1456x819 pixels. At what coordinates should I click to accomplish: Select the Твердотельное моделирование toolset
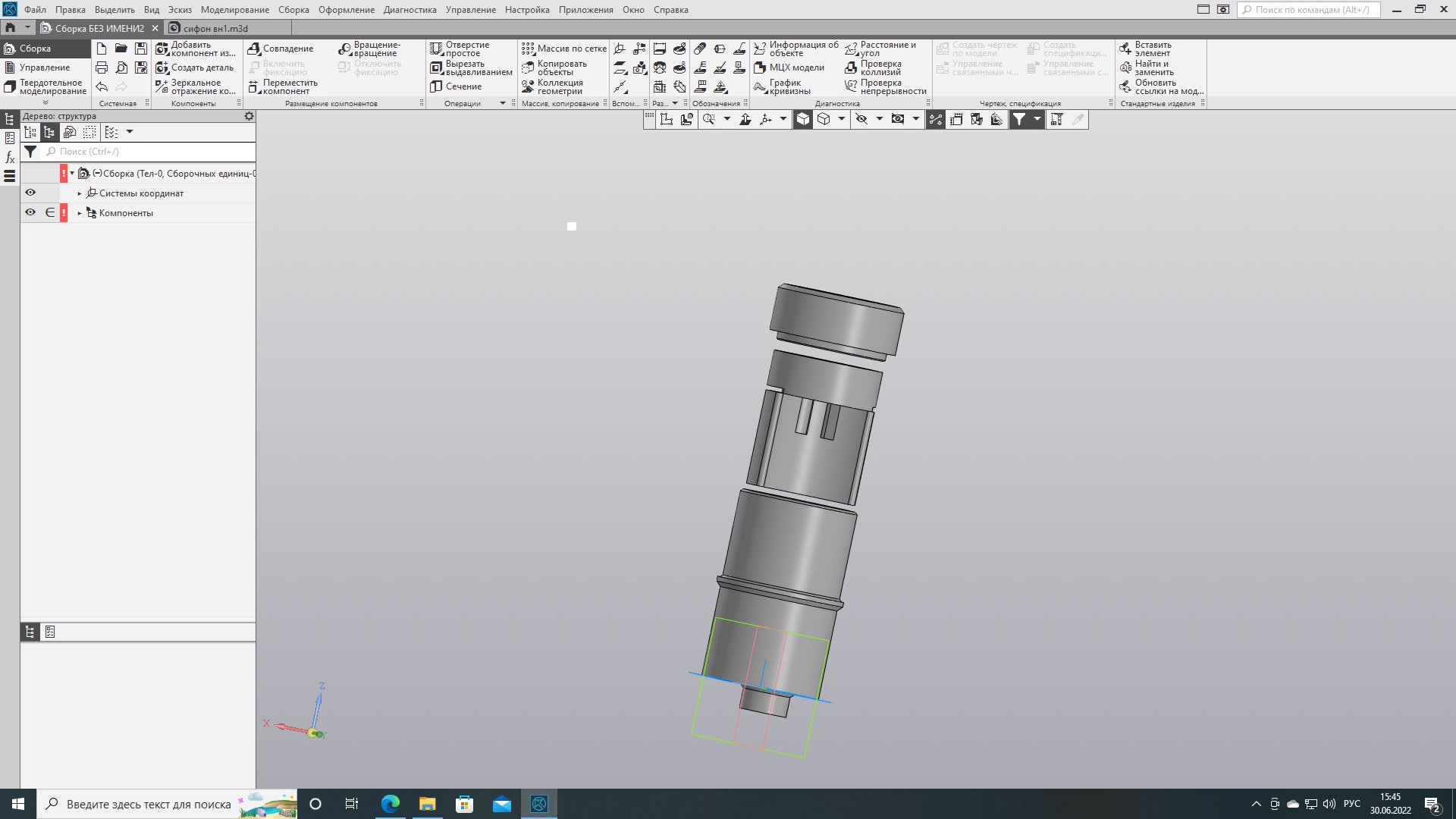click(x=45, y=87)
